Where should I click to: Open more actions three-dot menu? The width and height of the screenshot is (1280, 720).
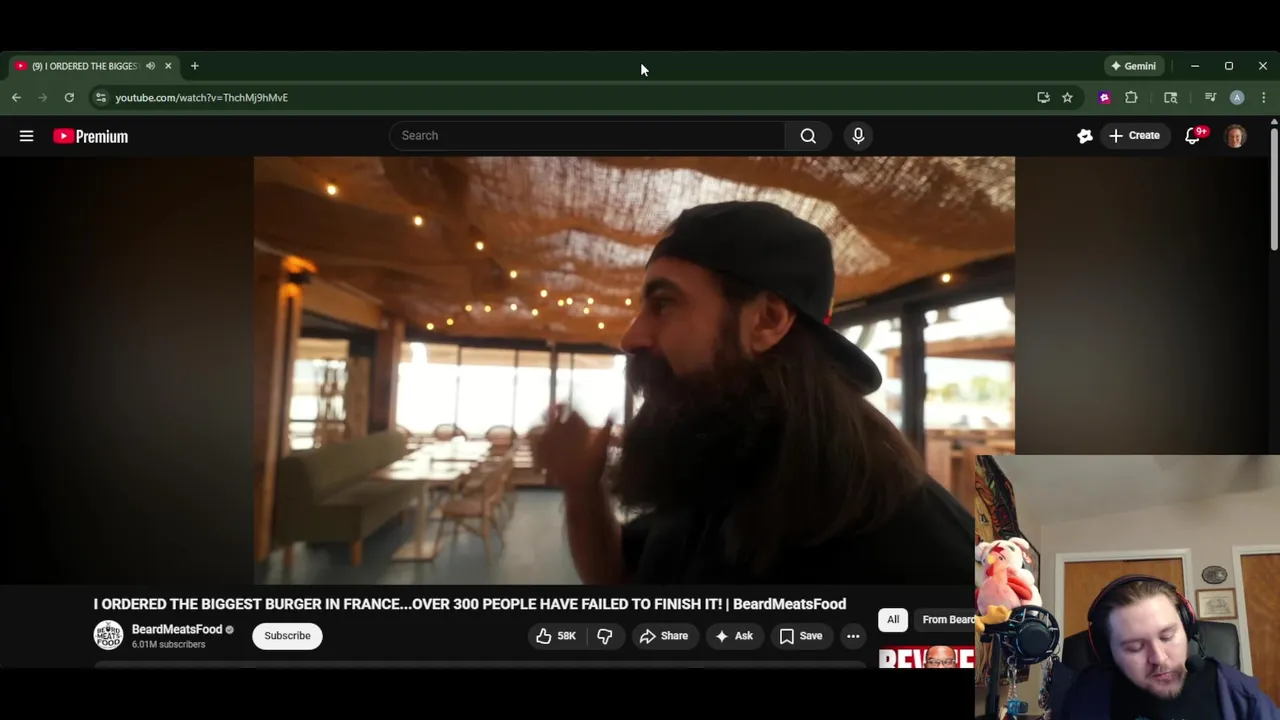(853, 636)
